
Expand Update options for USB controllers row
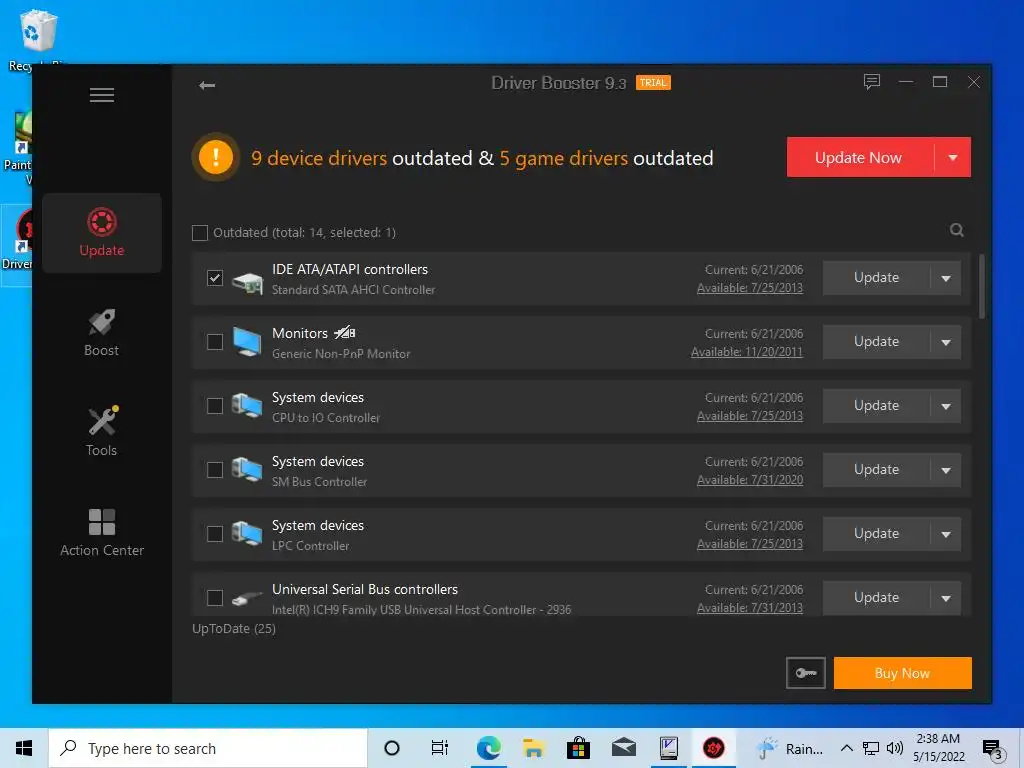(946, 598)
